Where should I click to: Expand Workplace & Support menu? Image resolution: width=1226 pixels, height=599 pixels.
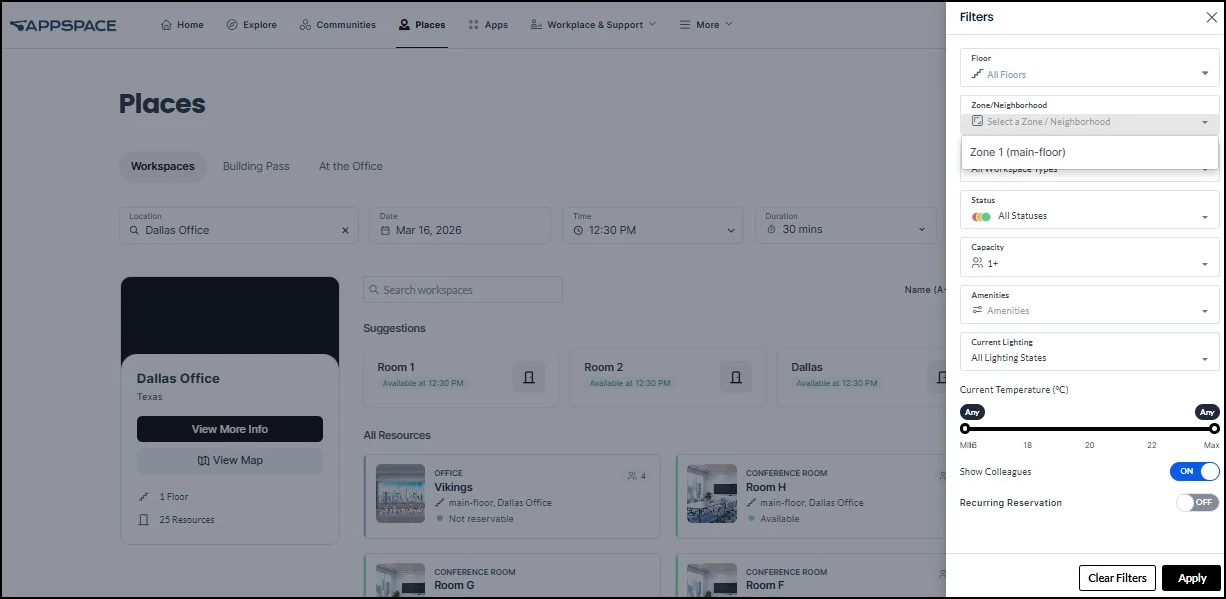[593, 25]
